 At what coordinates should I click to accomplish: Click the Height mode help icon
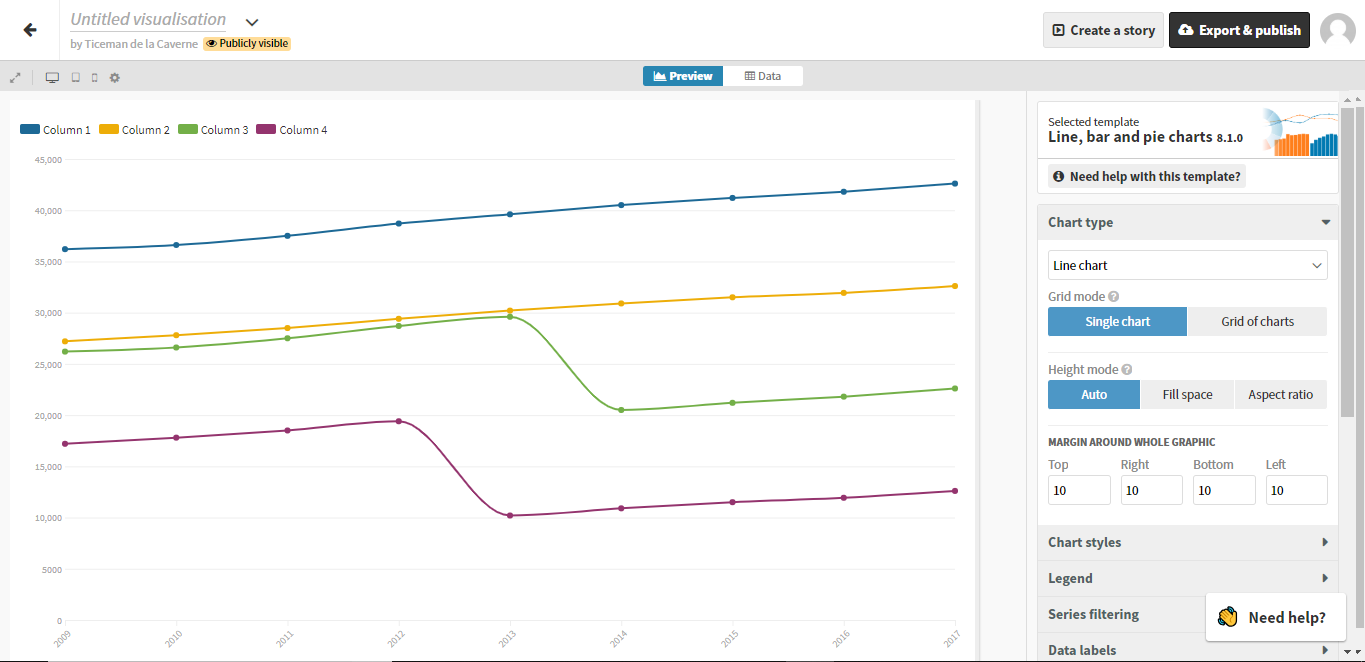(1126, 369)
